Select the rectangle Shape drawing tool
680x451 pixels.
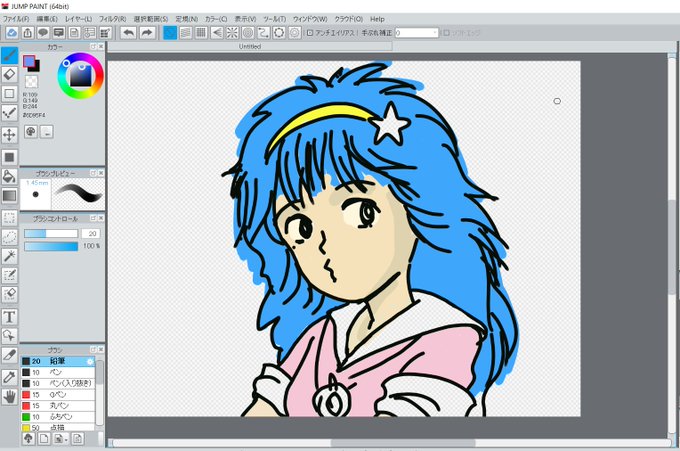[10, 94]
